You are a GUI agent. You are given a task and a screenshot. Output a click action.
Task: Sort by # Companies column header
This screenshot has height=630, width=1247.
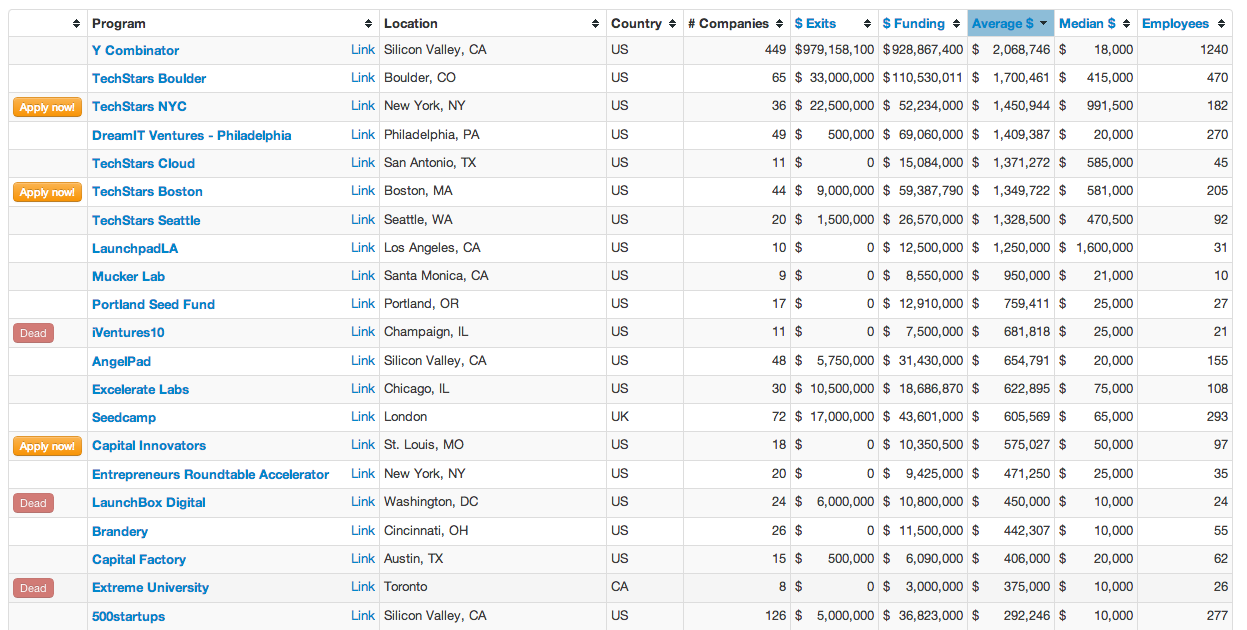coord(736,23)
